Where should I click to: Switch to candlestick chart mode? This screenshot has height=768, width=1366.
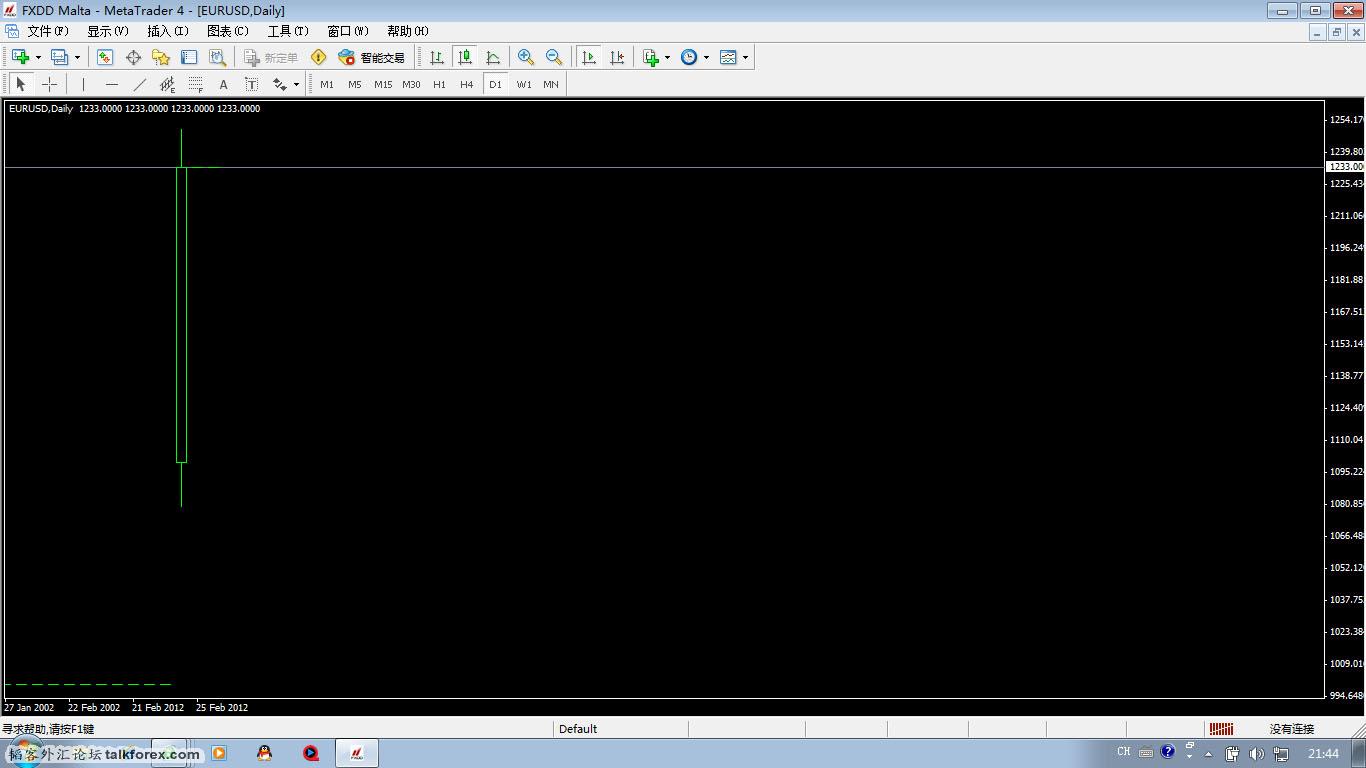tap(465, 57)
